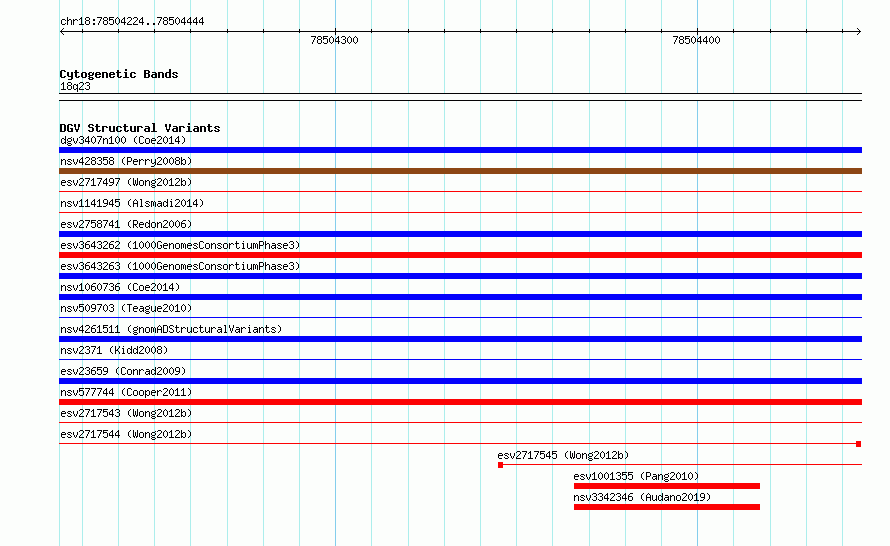This screenshot has height=546, width=890.
Task: Click the nsv577744 (Cooper2011) label
Action: click(126, 392)
